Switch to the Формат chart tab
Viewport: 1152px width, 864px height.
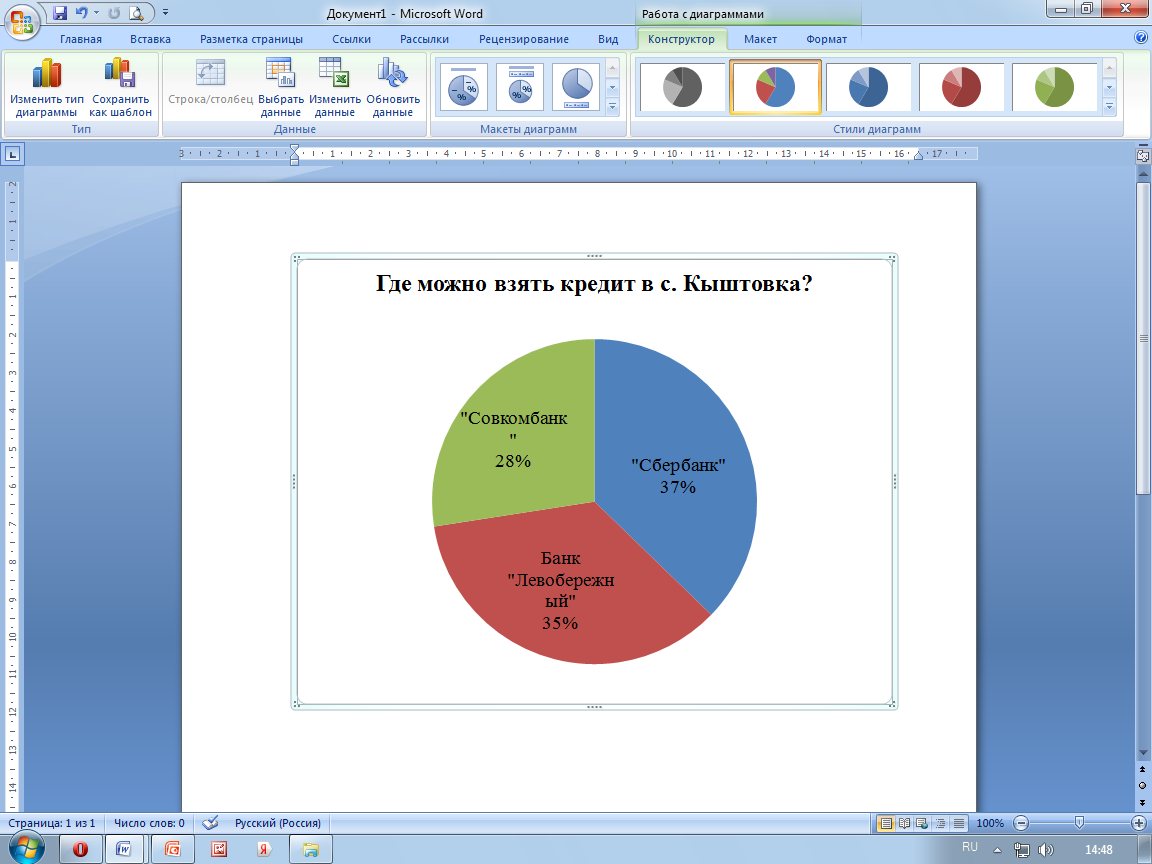(827, 39)
